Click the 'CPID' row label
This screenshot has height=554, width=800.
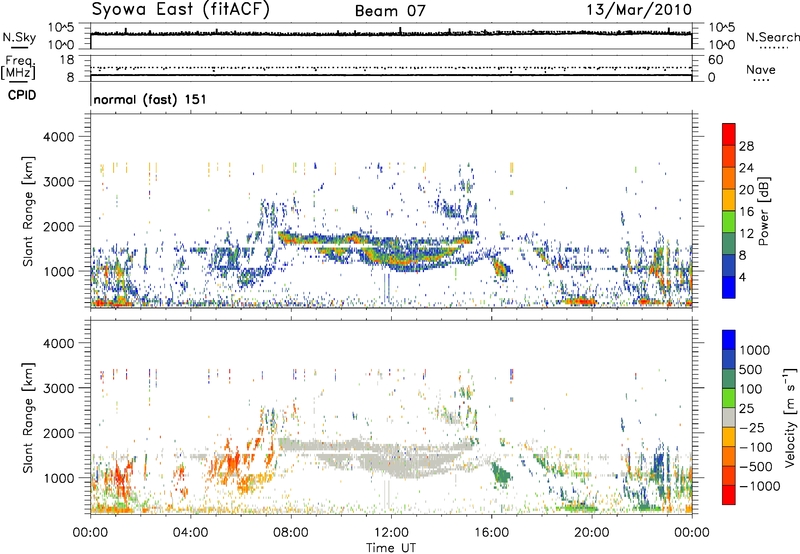point(22,95)
